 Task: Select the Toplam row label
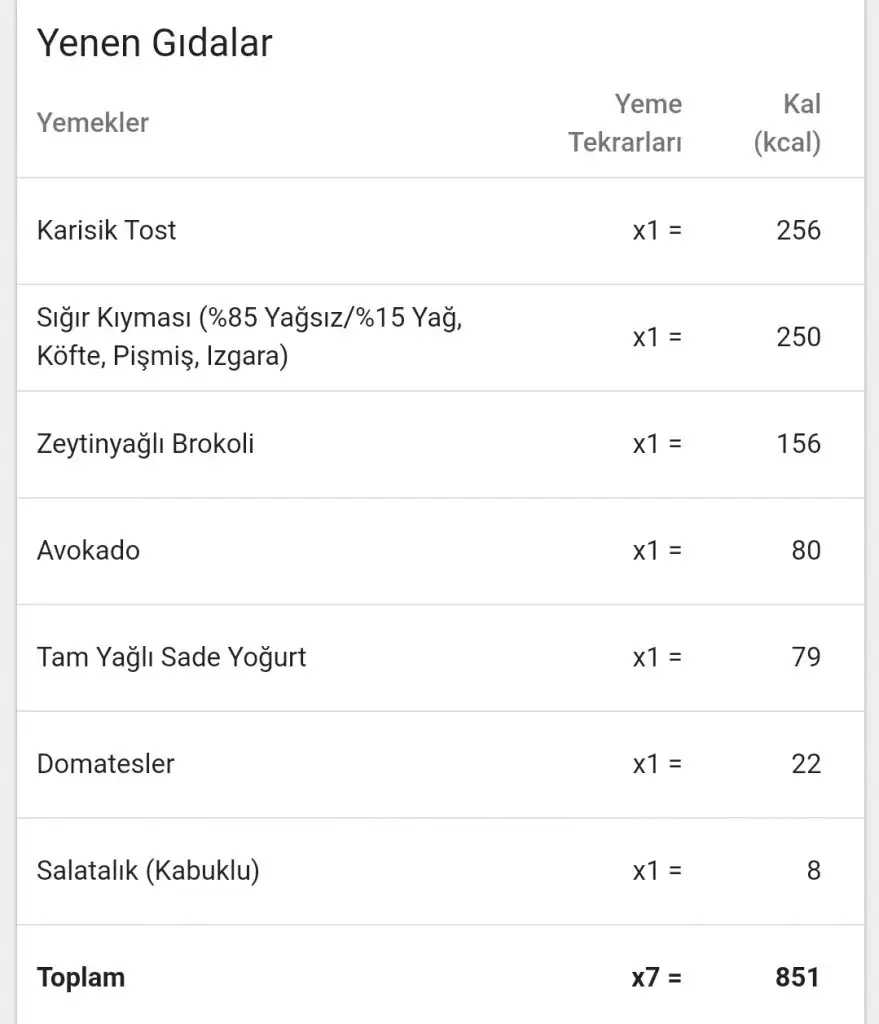pyautogui.click(x=81, y=977)
